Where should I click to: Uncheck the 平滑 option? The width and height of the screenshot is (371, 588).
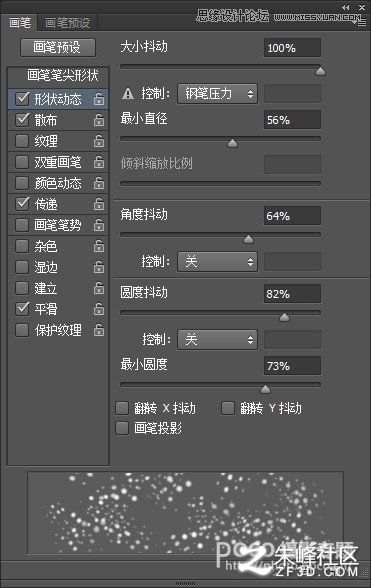pyautogui.click(x=22, y=309)
